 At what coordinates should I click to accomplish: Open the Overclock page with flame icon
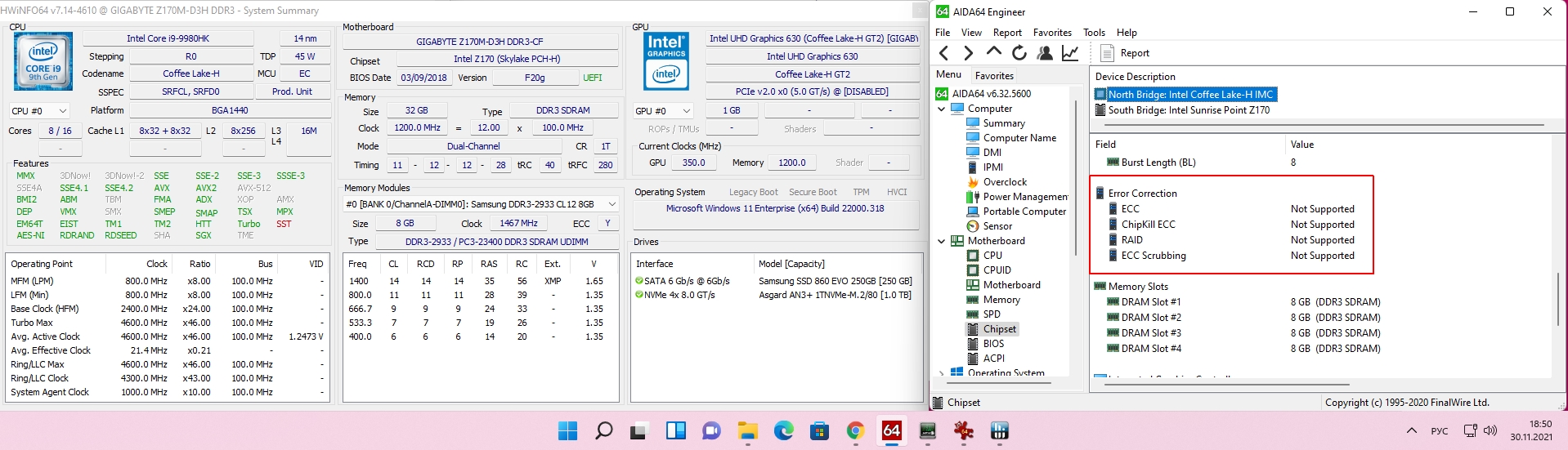[997, 182]
